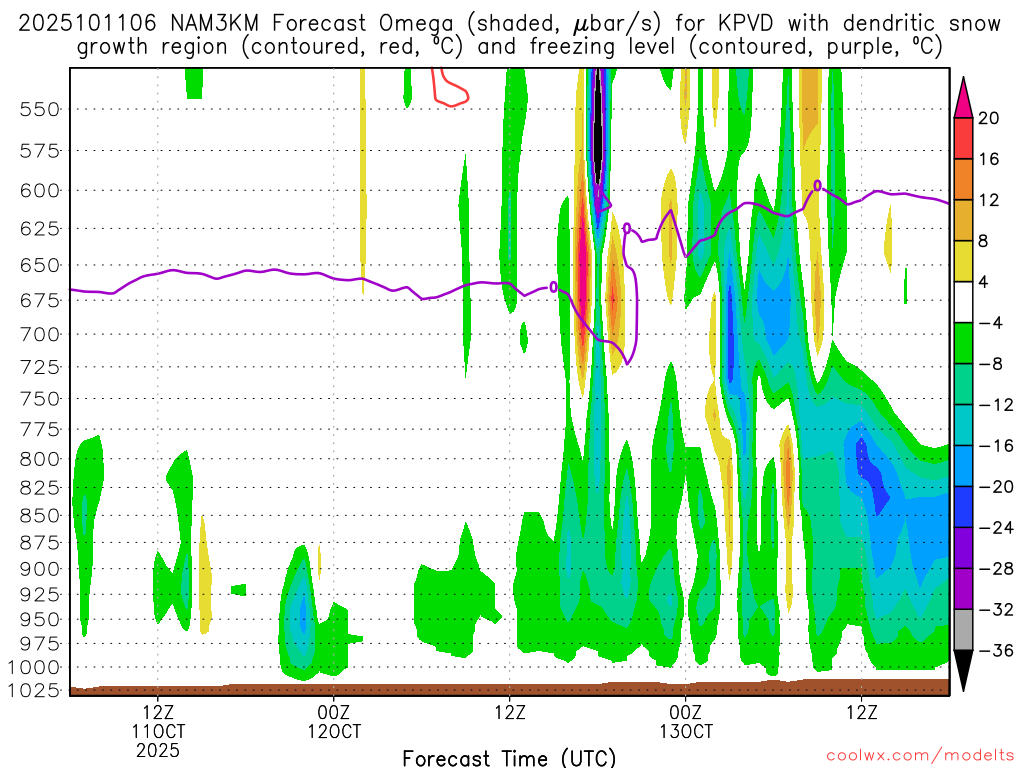This screenshot has height=768, width=1024.
Task: Pick the yellow colorbar segment between 4 and 8
Action: point(963,261)
